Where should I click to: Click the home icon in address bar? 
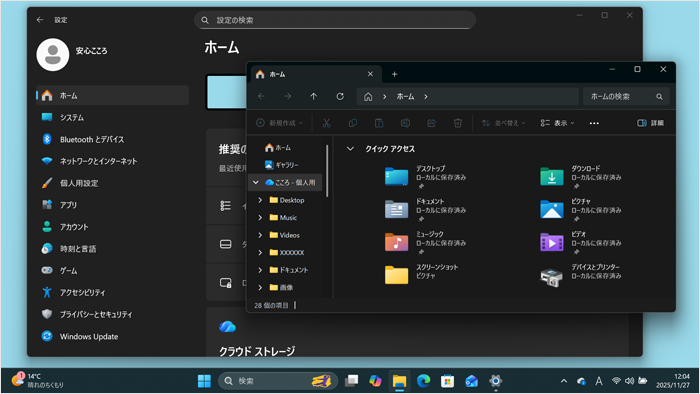(368, 97)
